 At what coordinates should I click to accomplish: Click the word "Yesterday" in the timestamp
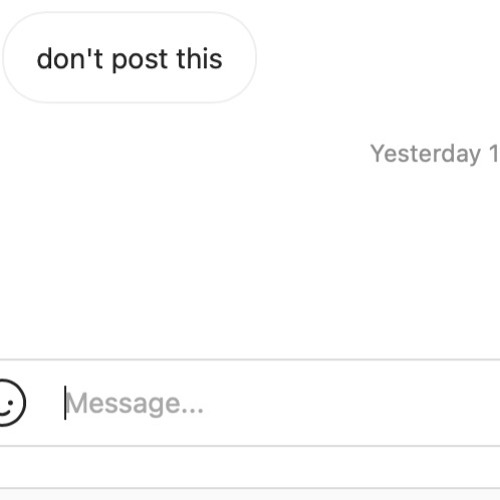pos(426,154)
